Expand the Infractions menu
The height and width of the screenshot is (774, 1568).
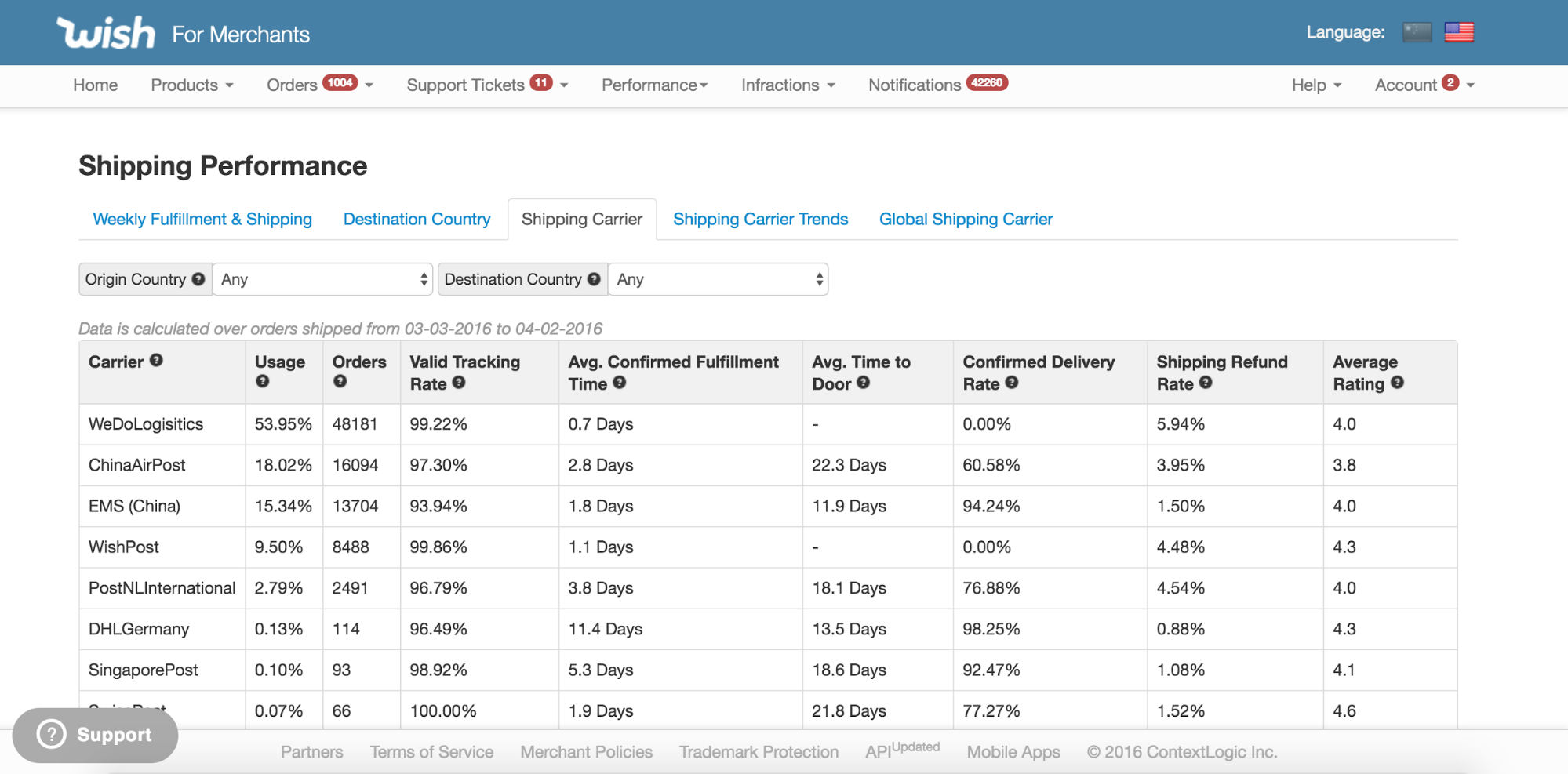coord(788,85)
